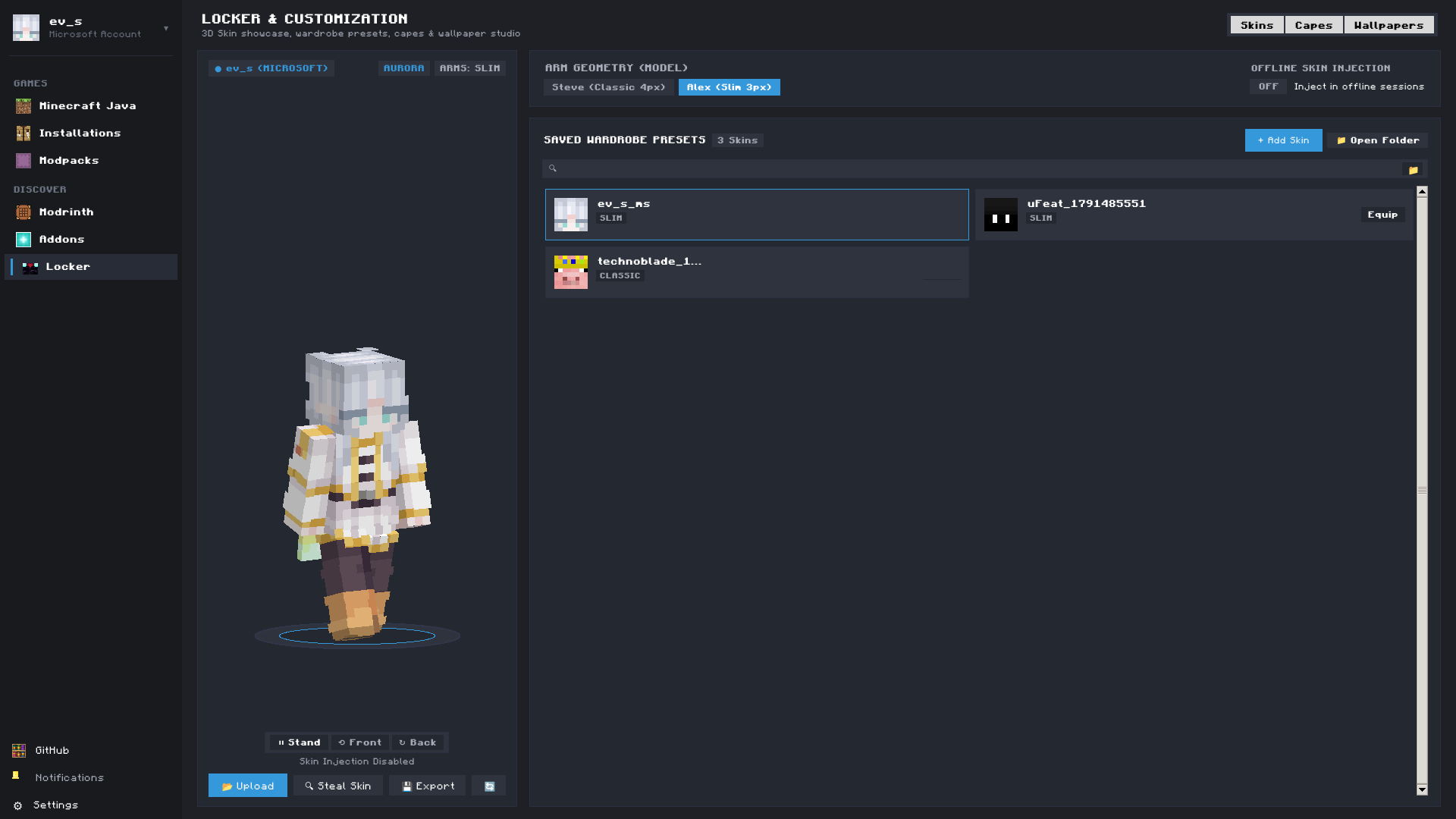Toggle offline skin injection OFF switch
Screen dimensions: 1456x819
click(x=1268, y=86)
